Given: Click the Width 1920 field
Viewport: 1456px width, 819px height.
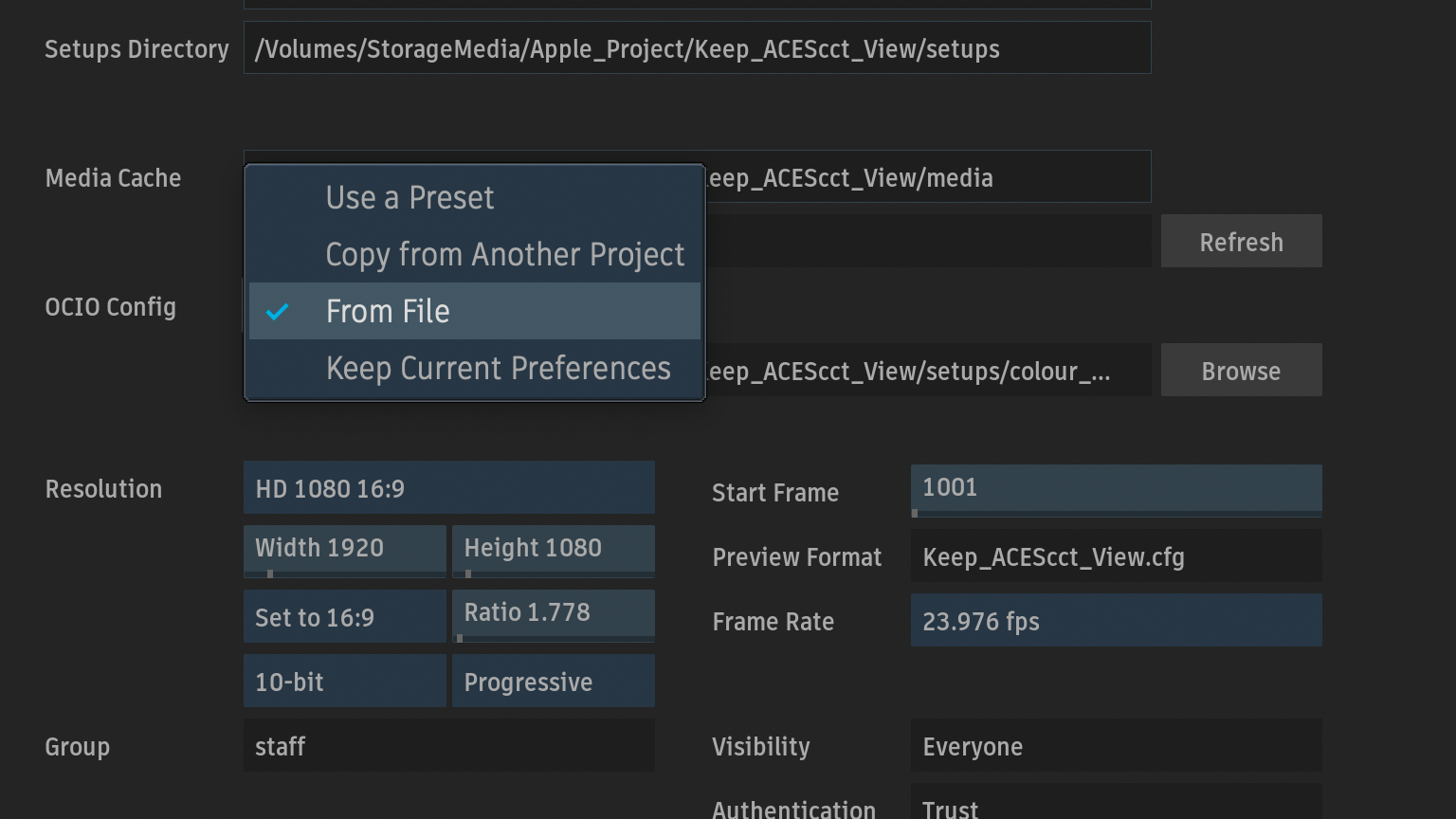Looking at the screenshot, I should (x=344, y=549).
